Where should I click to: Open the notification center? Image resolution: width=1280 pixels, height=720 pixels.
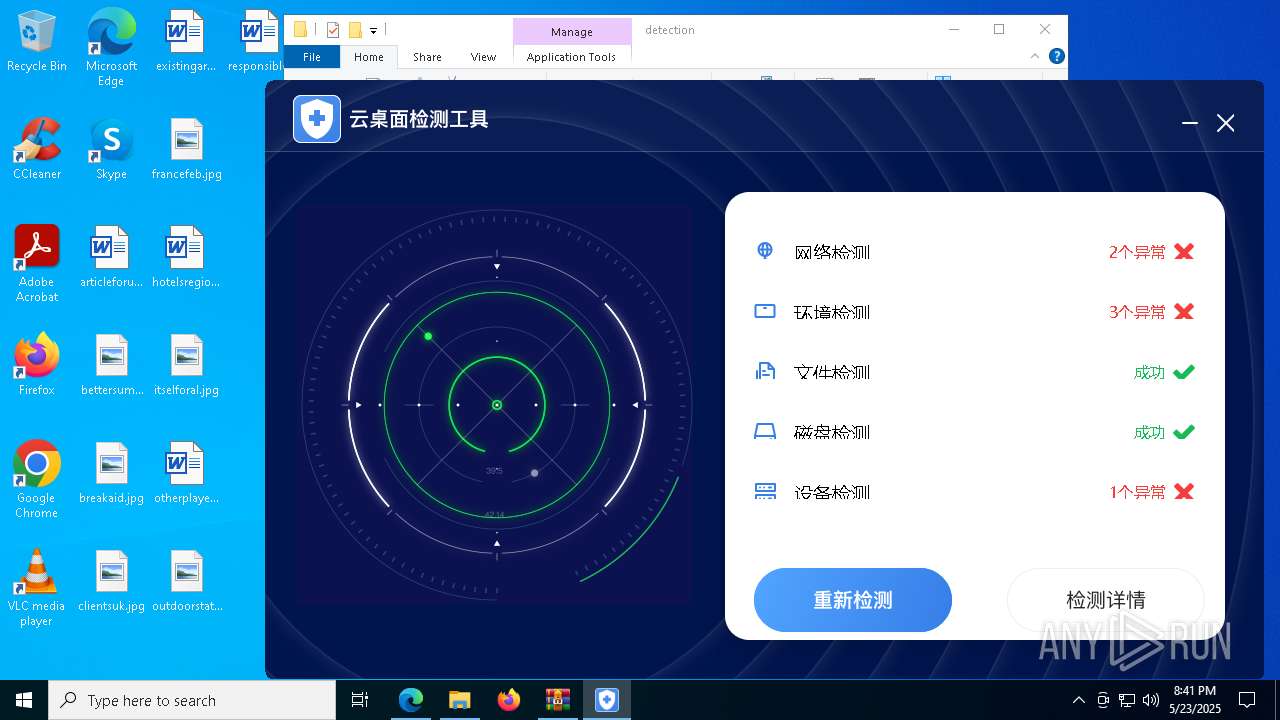[x=1247, y=700]
